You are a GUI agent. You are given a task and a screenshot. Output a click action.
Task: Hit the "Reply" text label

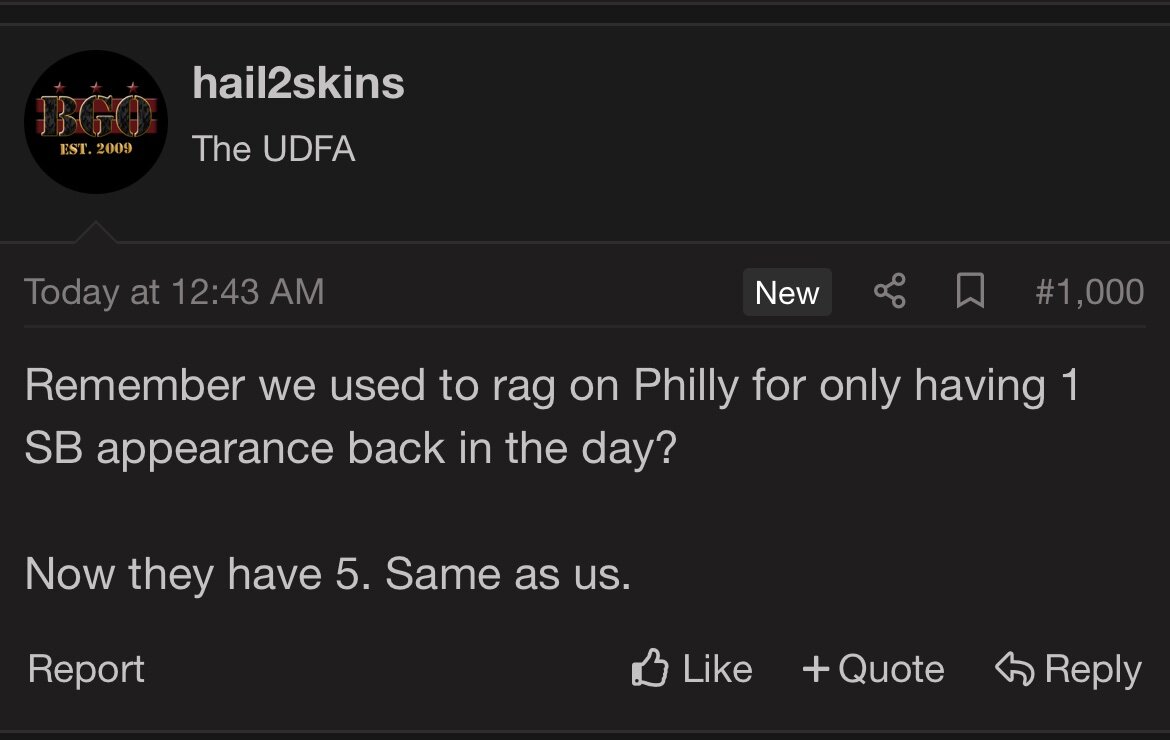point(1093,669)
